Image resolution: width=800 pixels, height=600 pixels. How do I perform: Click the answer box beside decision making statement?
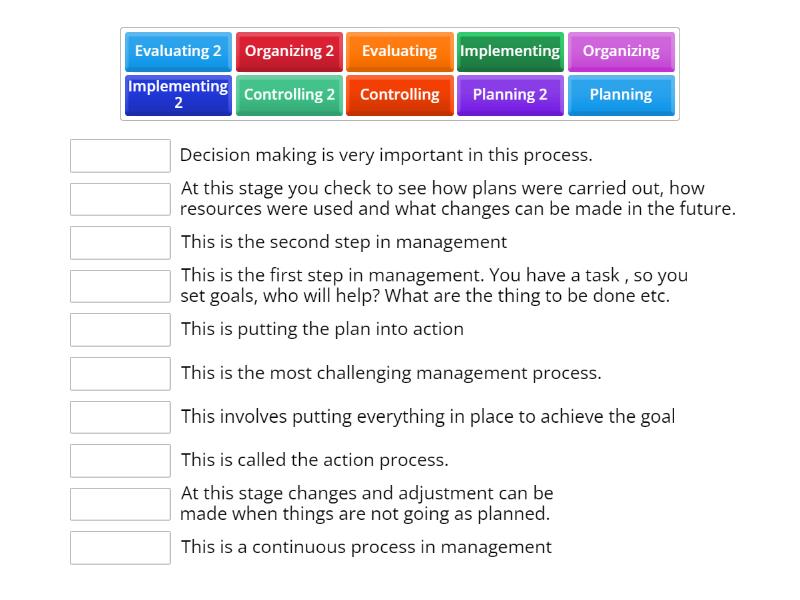point(120,156)
